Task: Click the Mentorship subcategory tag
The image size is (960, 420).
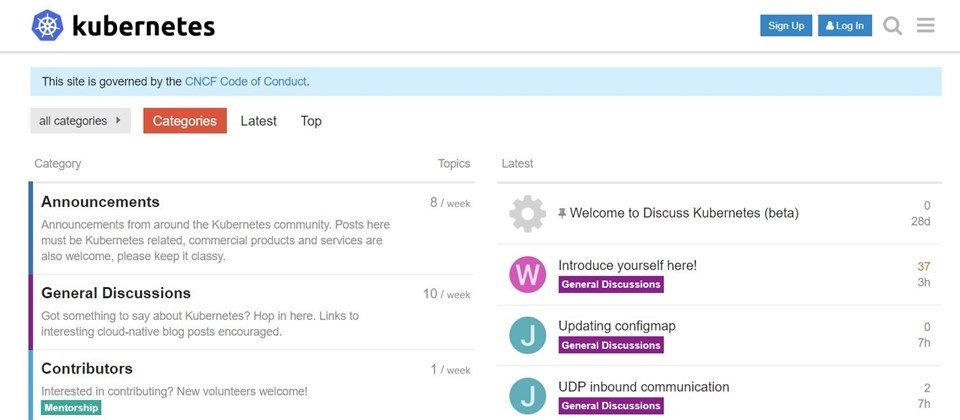Action: tap(71, 407)
